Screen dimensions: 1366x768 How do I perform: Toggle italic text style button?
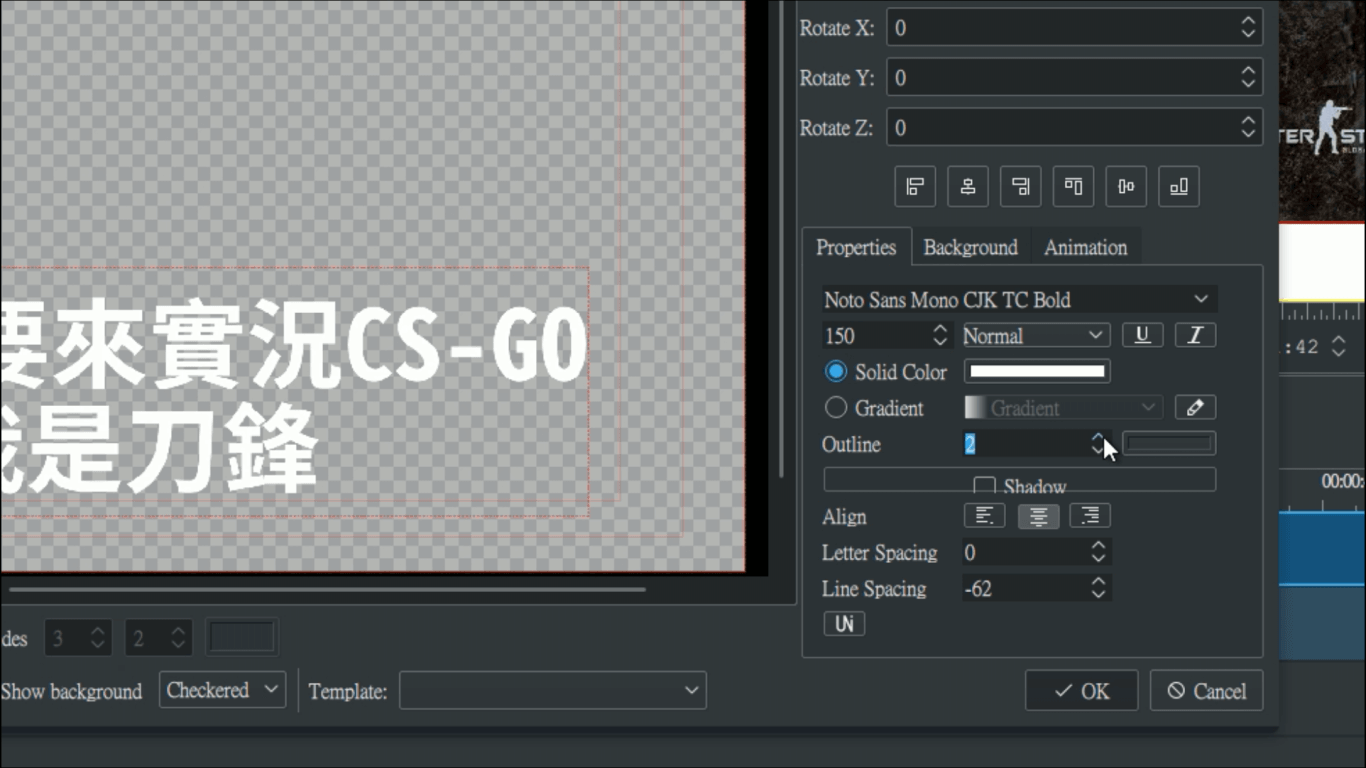click(x=1195, y=335)
